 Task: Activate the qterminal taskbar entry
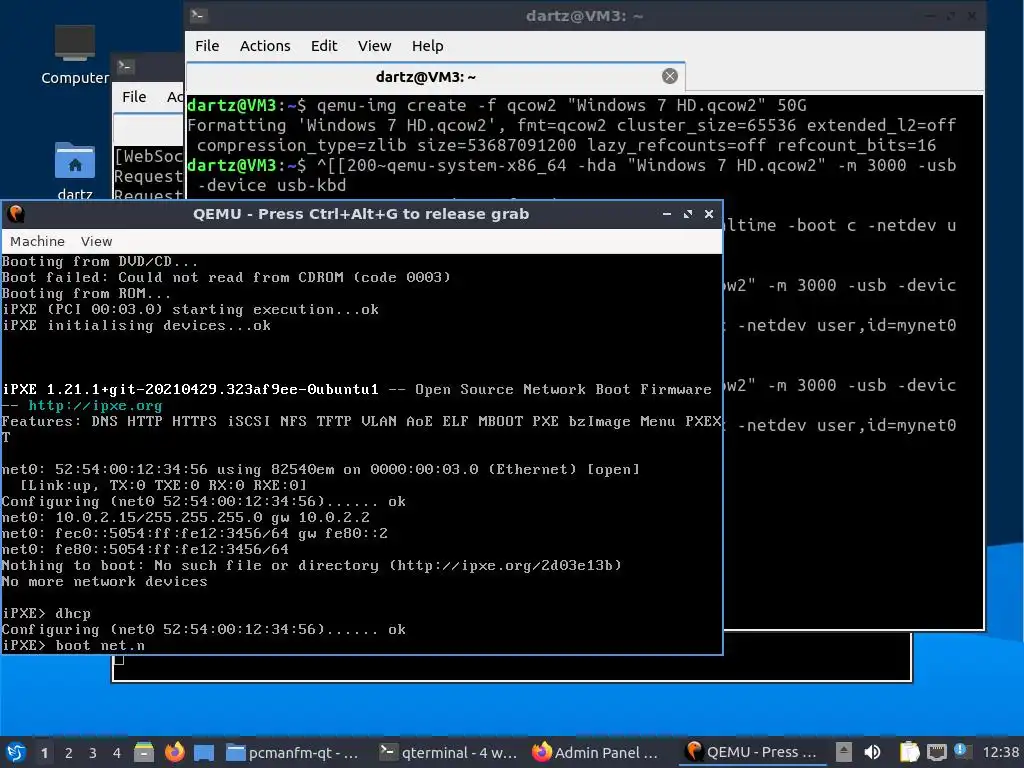[x=448, y=753]
